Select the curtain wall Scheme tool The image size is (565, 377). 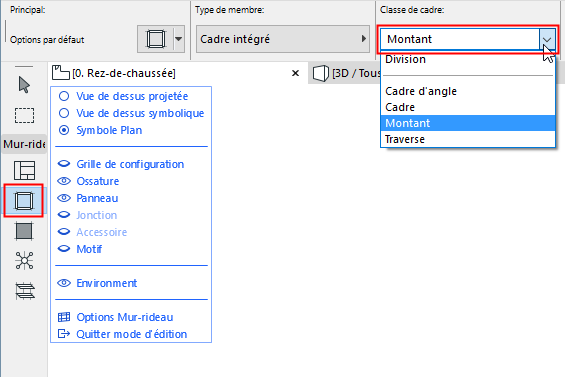click(x=24, y=170)
